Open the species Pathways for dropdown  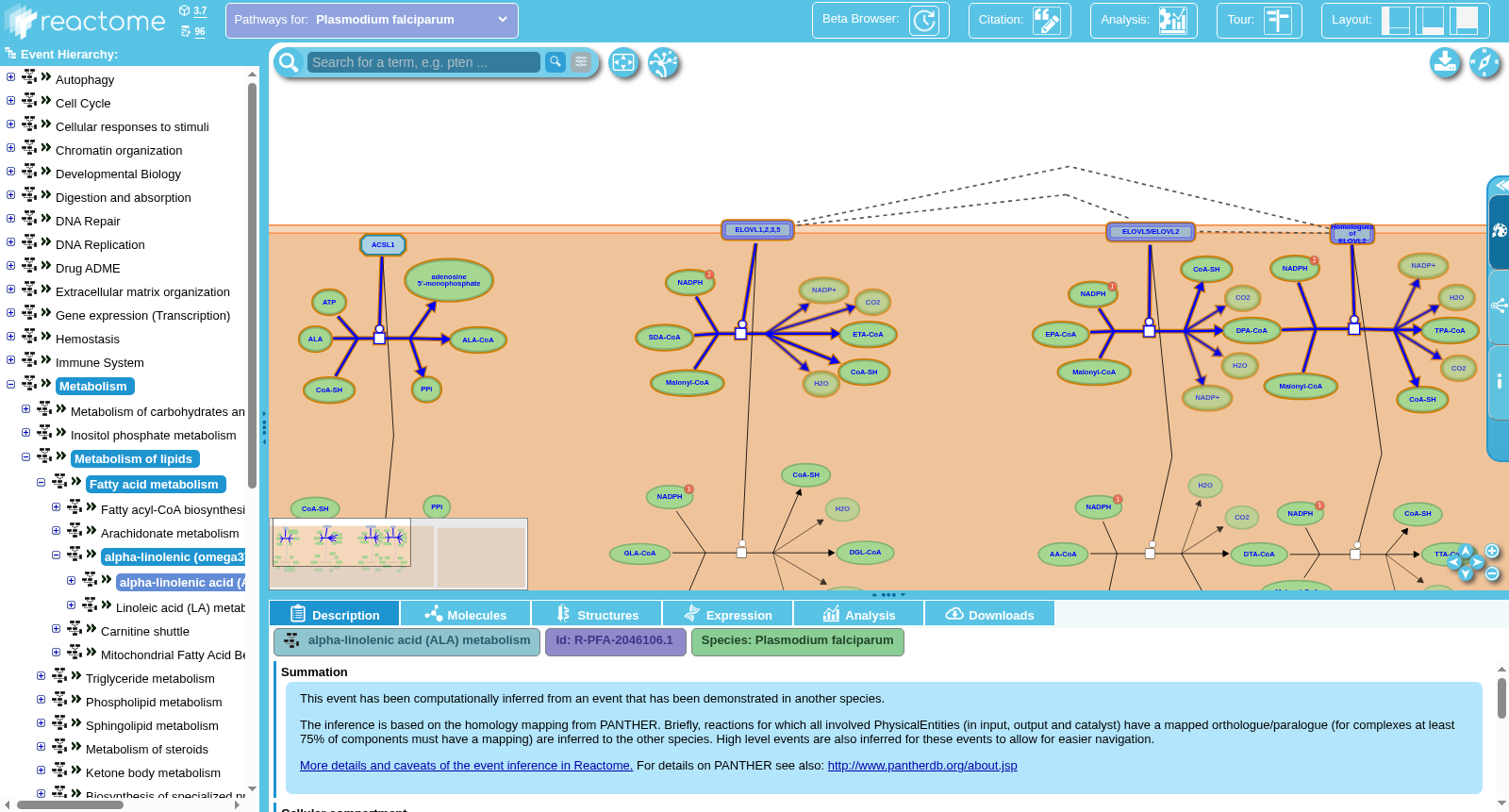tap(372, 20)
